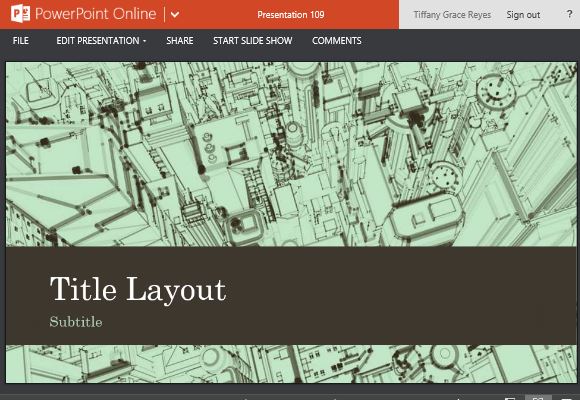Click the PowerPoint logo icon
This screenshot has width=580, height=400.
click(x=20, y=14)
